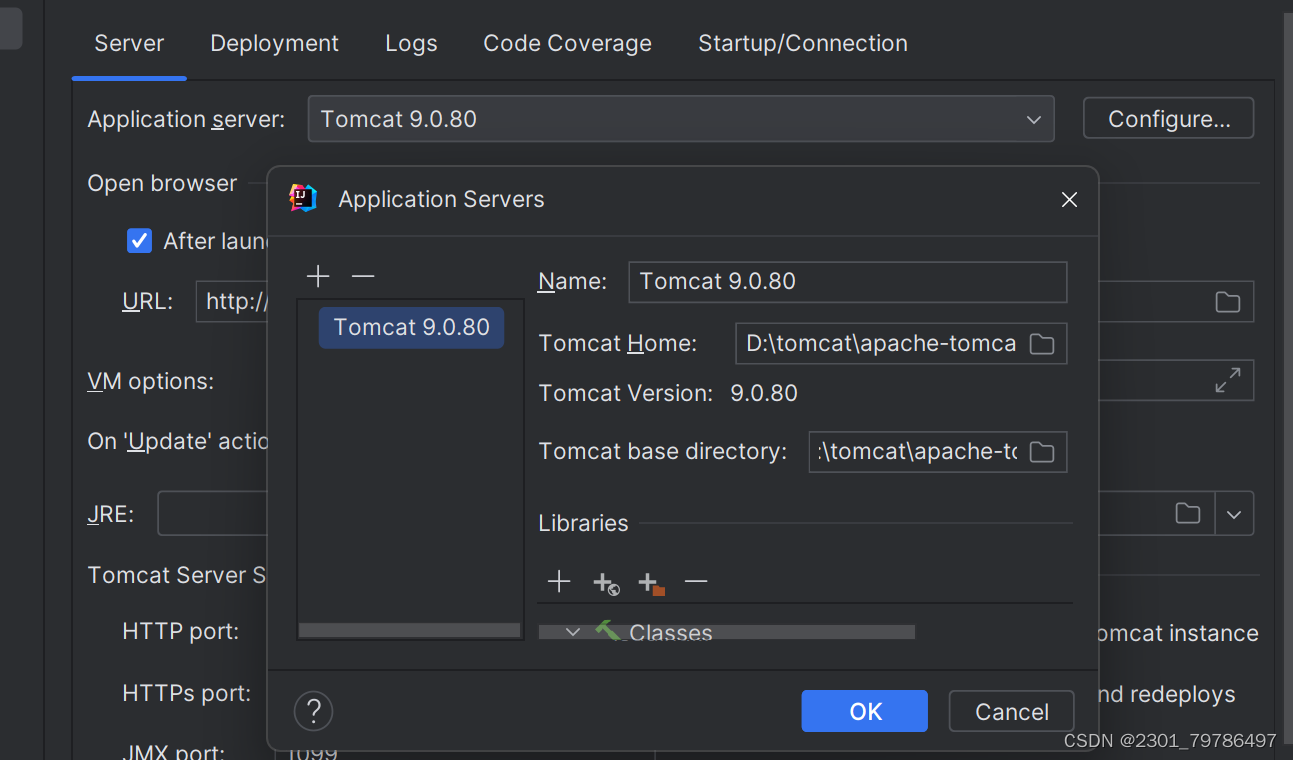Screen dimensions: 1293x760
Task: Click the Name input field
Action: [x=847, y=282]
